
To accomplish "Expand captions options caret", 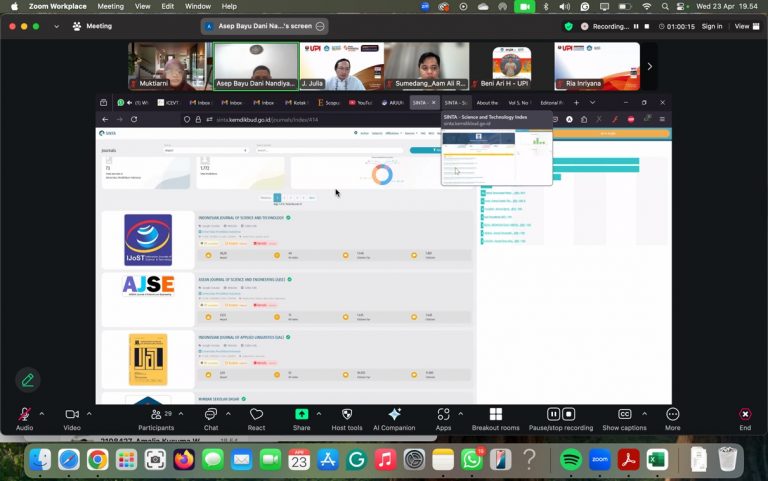I will [x=644, y=414].
